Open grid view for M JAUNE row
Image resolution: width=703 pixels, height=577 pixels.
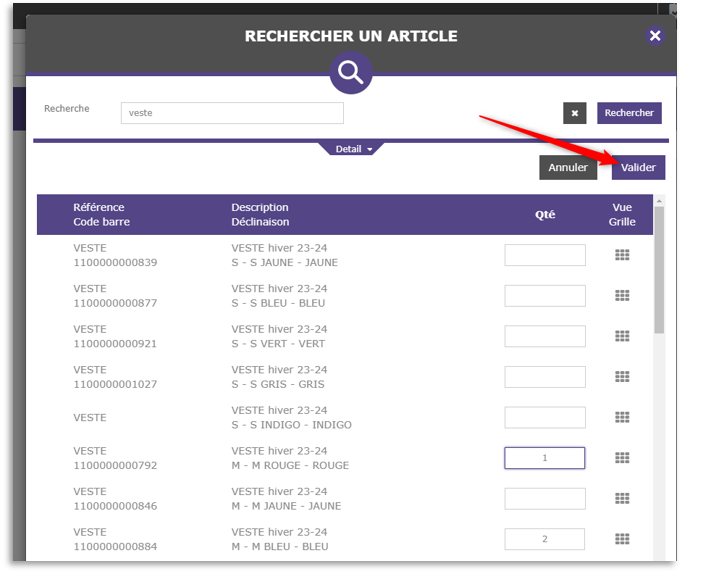pos(622,498)
